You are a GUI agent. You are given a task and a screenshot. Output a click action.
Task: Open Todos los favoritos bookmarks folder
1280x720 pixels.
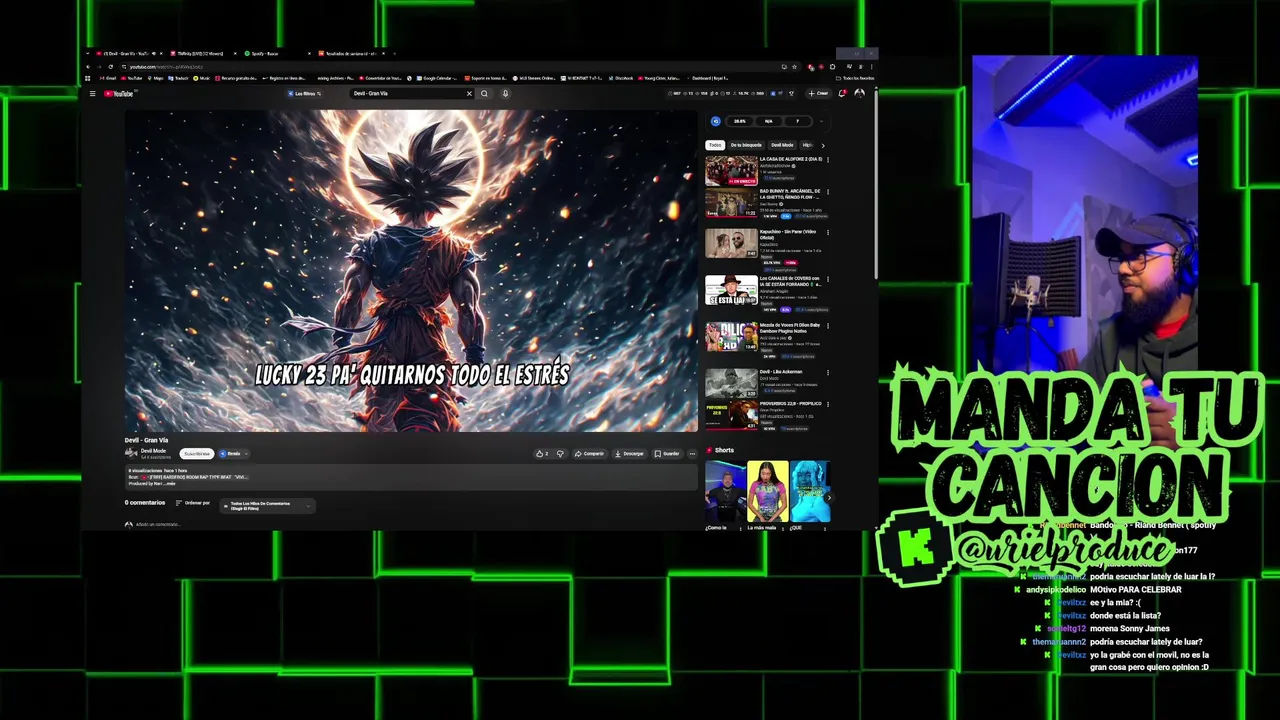coord(856,78)
